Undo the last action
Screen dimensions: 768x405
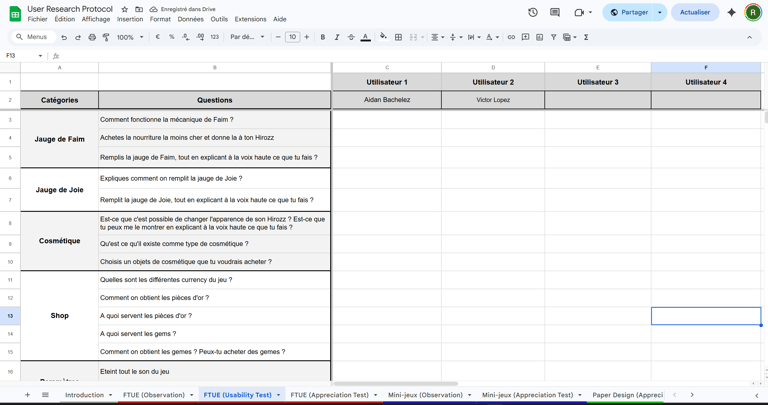click(x=64, y=37)
